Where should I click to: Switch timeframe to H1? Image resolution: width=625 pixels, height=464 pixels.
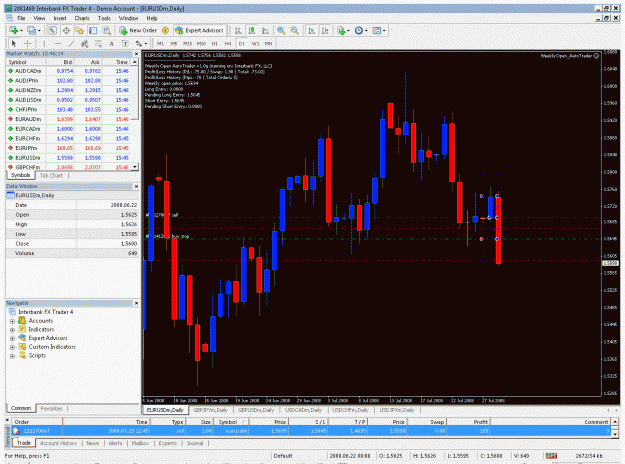point(214,43)
